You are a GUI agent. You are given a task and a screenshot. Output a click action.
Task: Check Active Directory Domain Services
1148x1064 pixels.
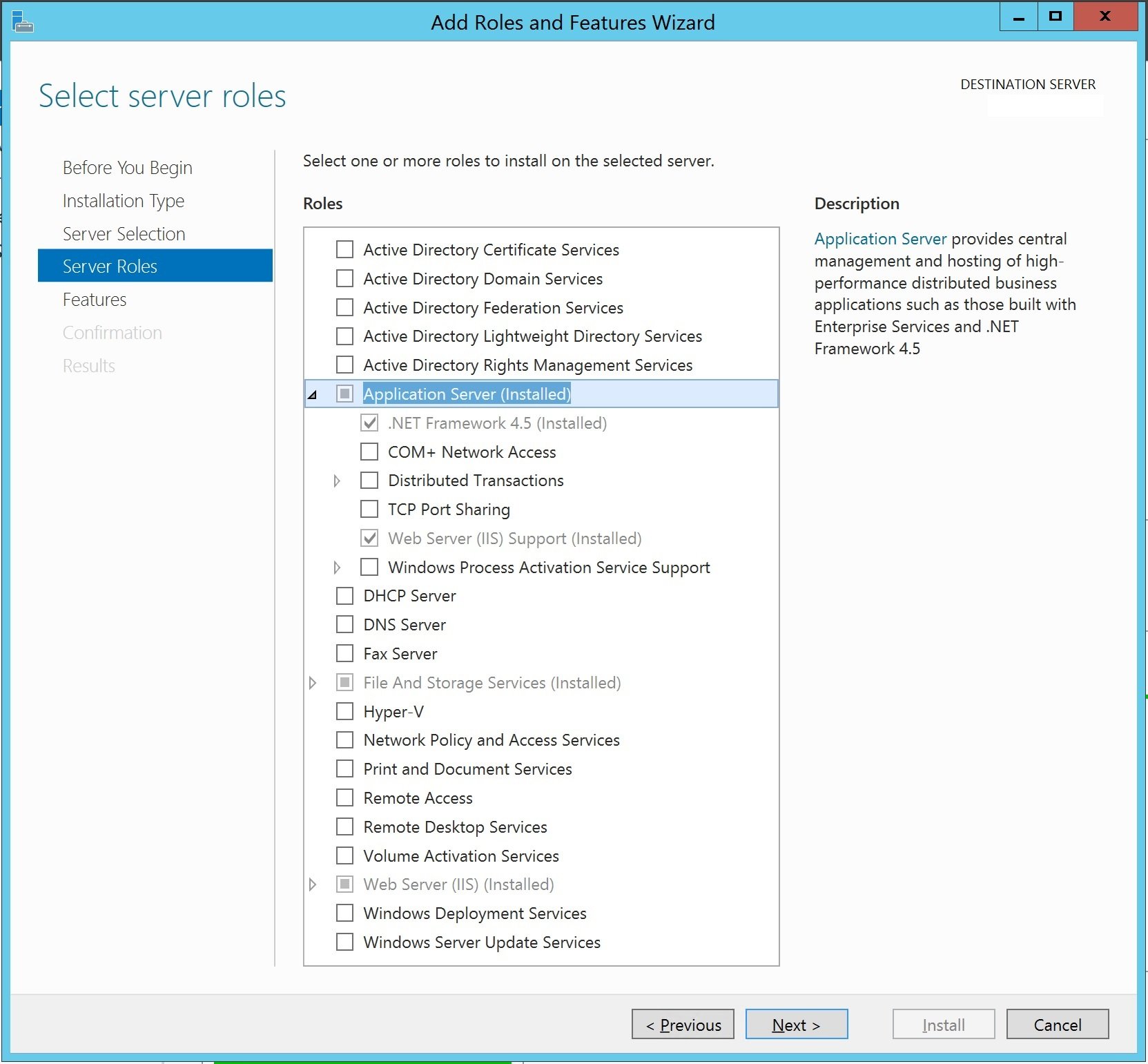click(x=344, y=278)
